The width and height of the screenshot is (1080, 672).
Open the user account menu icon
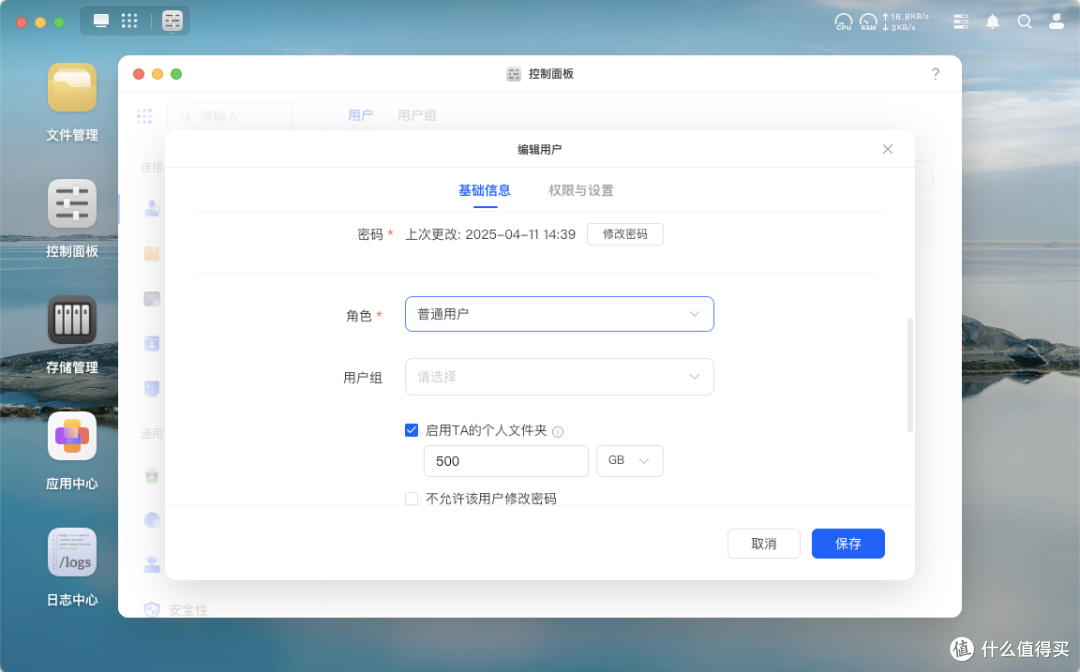[x=1057, y=22]
